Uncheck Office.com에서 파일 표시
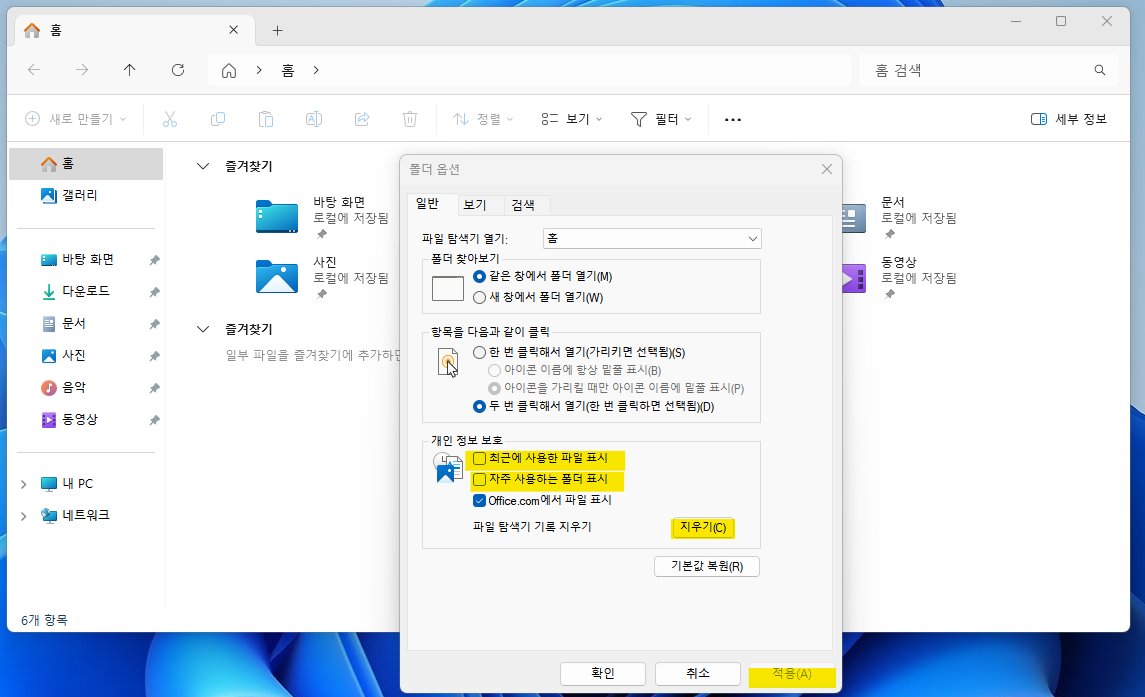The image size is (1145, 697). 479,500
